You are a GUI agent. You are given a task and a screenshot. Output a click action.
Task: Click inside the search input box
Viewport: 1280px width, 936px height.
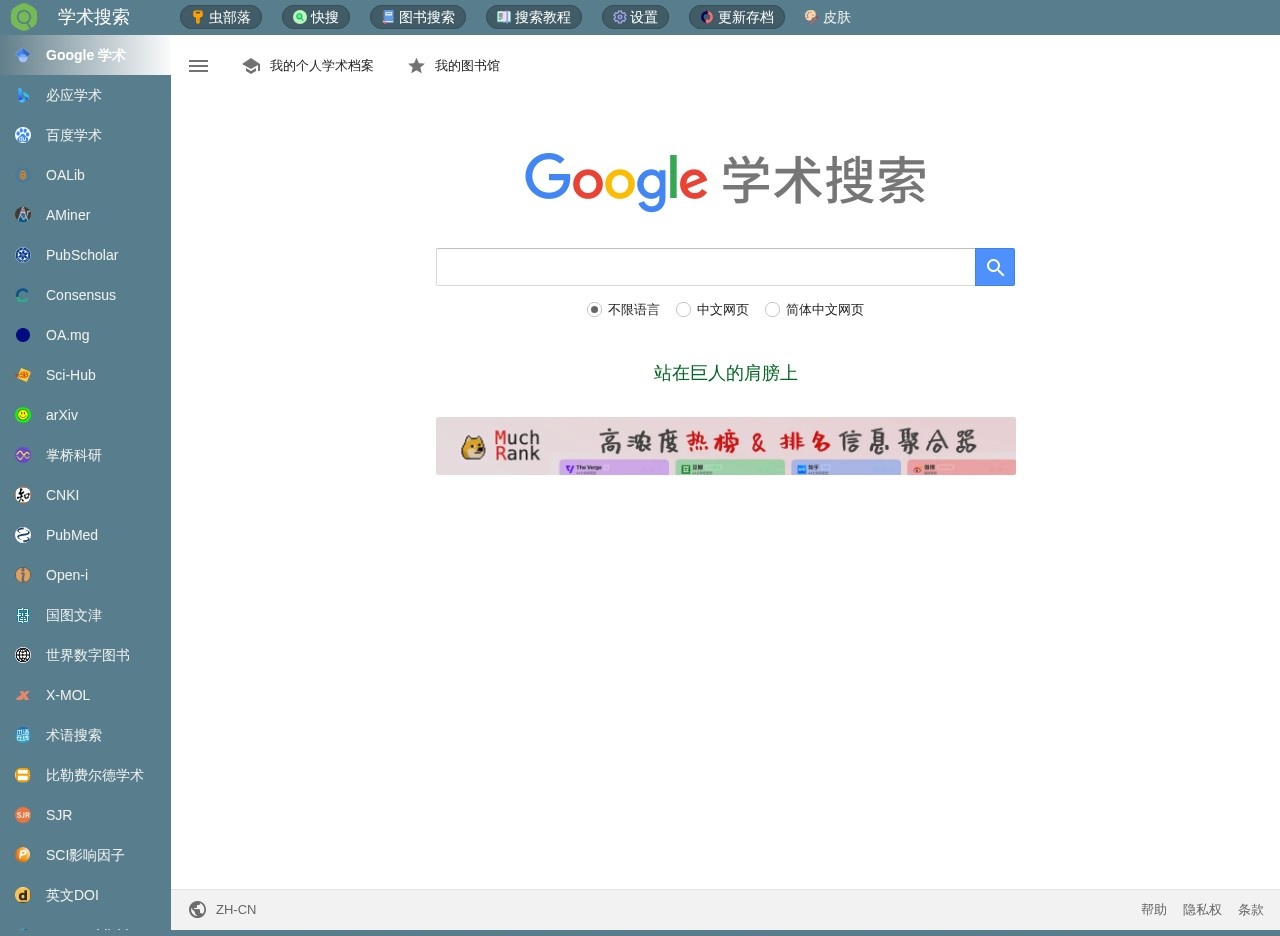(x=705, y=267)
